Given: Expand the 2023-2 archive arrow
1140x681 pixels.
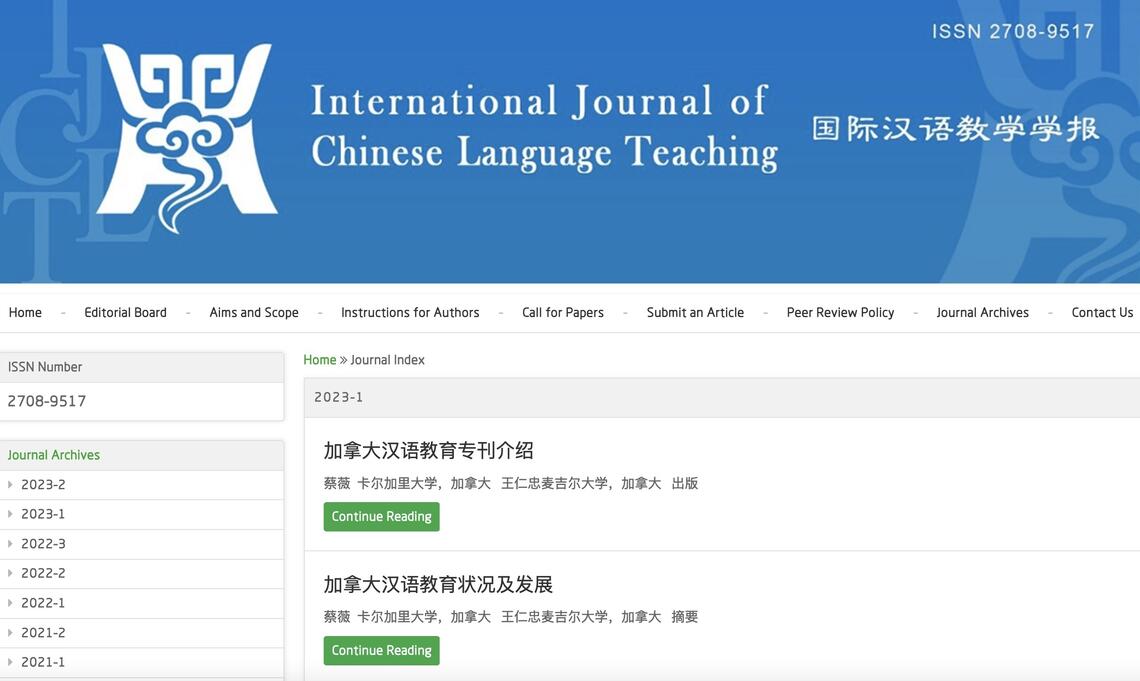Looking at the screenshot, I should (x=10, y=485).
